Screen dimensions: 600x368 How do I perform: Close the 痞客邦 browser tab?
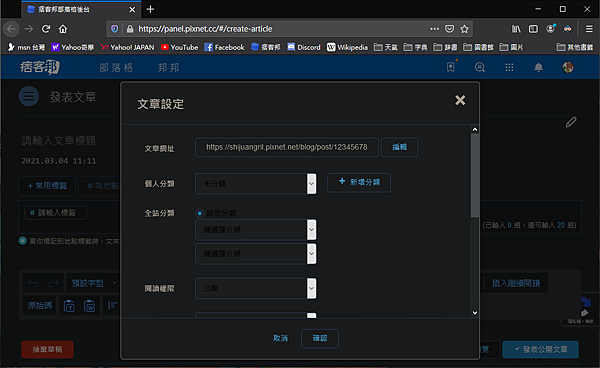point(132,10)
